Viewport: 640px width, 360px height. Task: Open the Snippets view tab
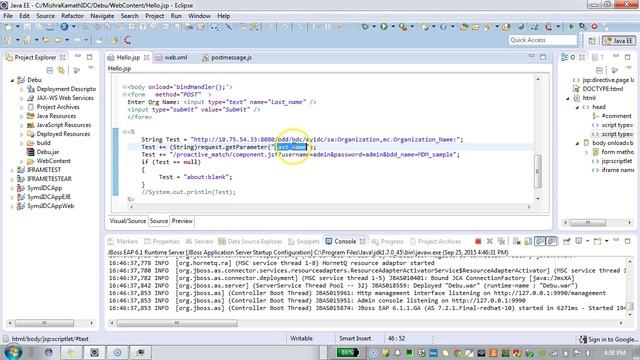click(x=304, y=241)
